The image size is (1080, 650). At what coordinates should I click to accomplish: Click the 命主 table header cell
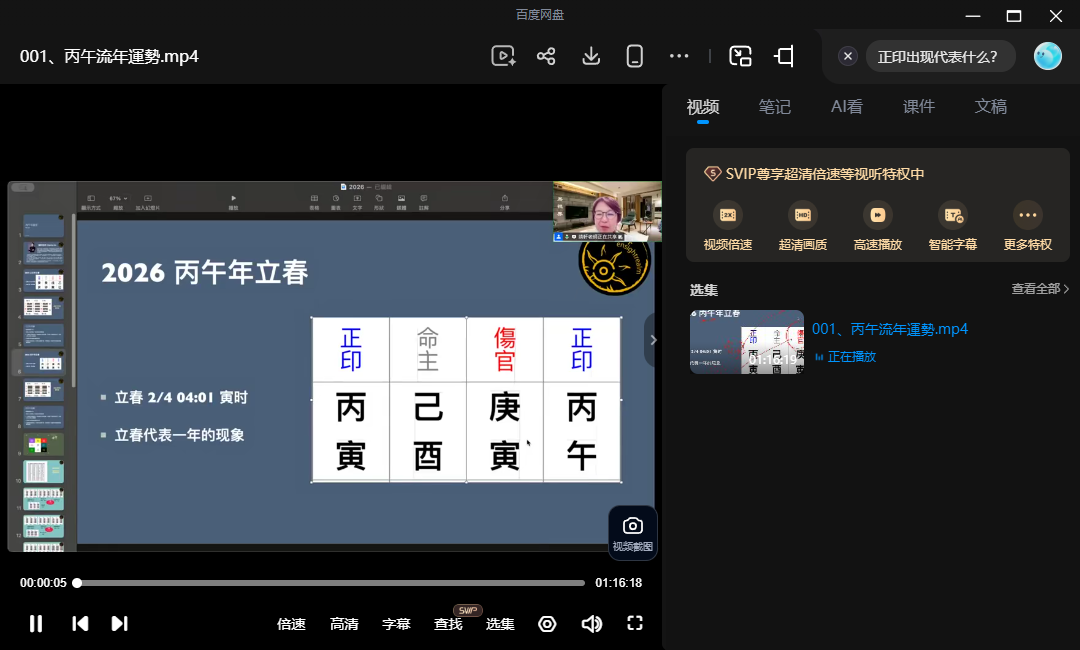[x=428, y=350]
